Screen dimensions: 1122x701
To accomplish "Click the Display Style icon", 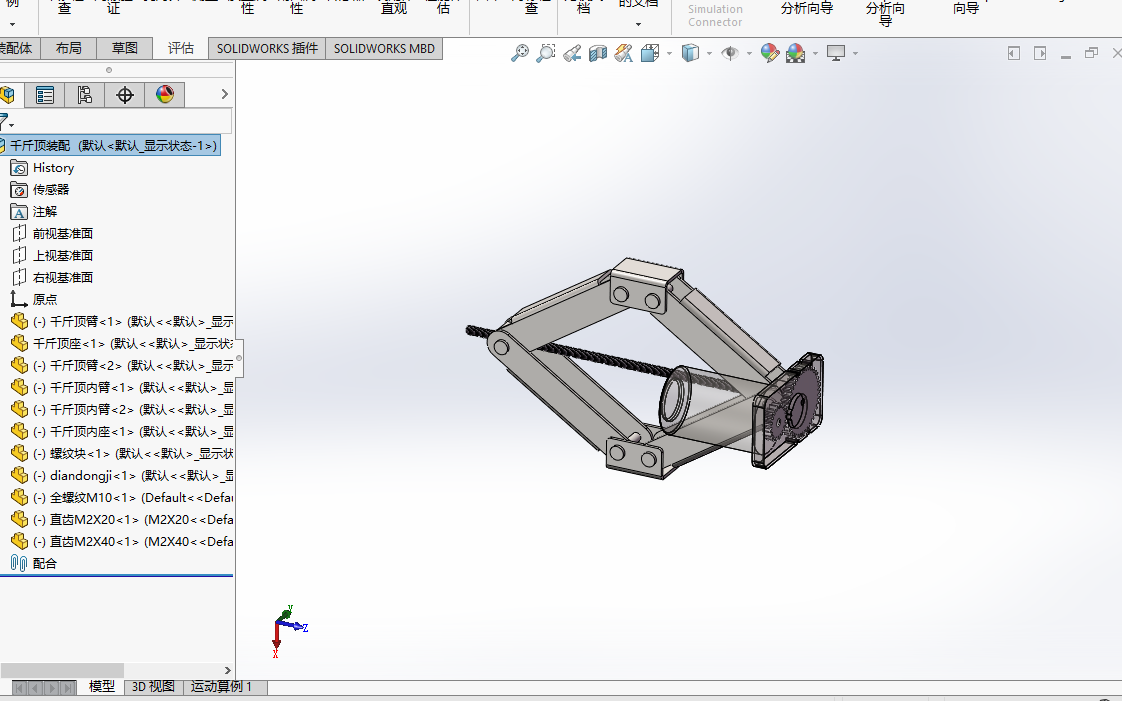I will [690, 53].
